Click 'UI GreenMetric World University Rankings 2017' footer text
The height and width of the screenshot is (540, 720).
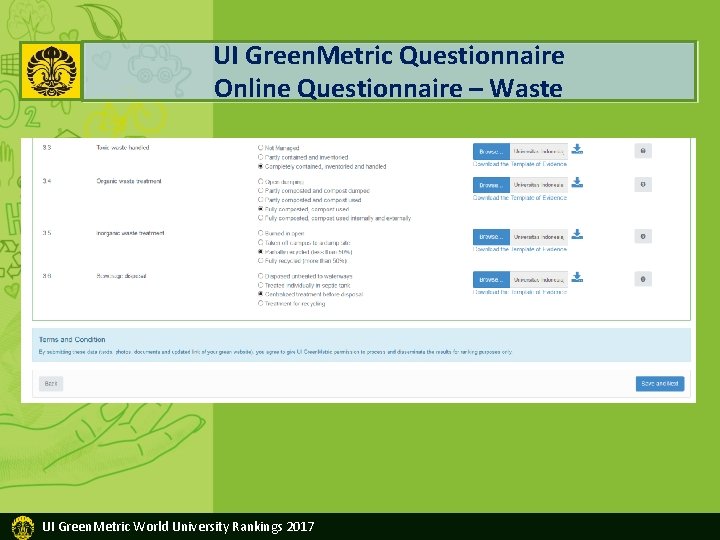point(178,526)
